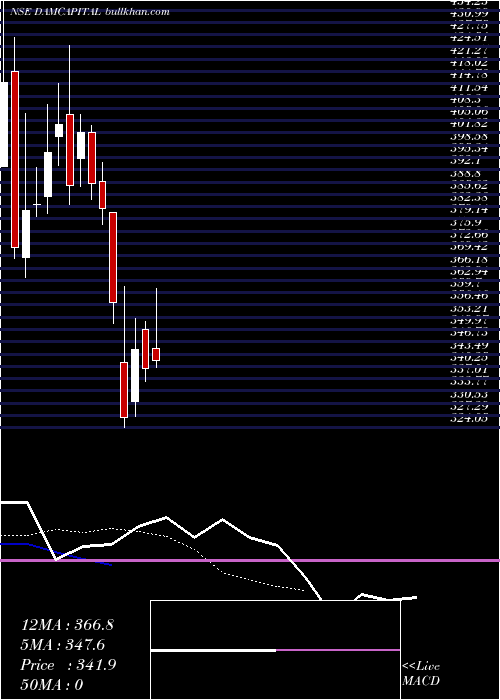Select the '5MA : 347.6' readout

[x=65, y=645]
